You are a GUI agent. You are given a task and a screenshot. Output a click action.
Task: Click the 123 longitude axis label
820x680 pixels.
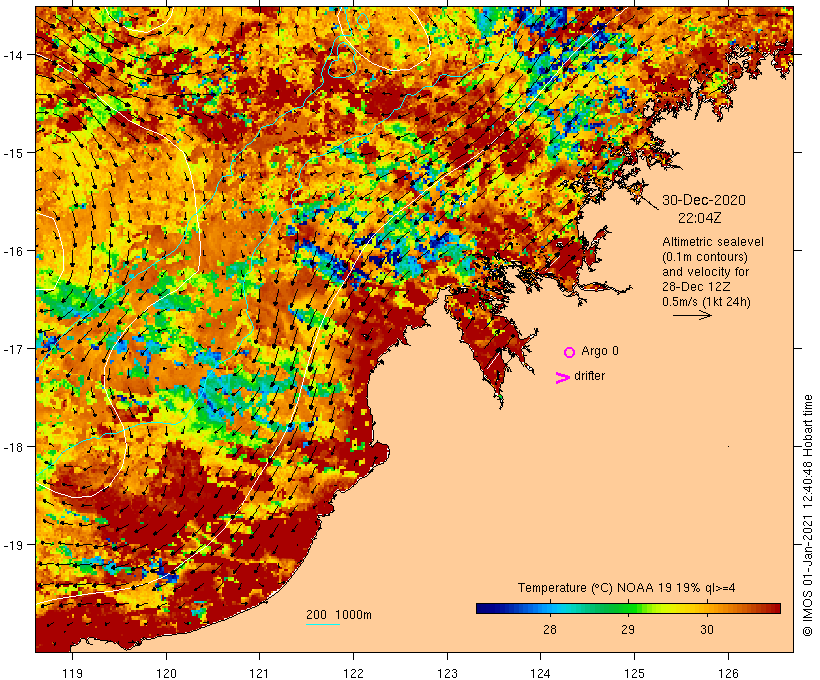tap(447, 673)
